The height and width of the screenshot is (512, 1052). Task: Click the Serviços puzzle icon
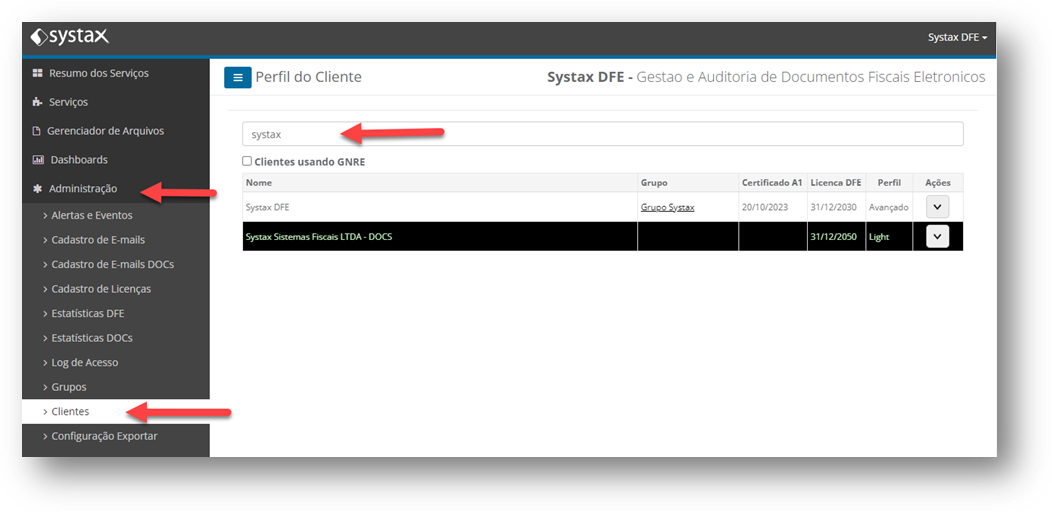click(38, 102)
